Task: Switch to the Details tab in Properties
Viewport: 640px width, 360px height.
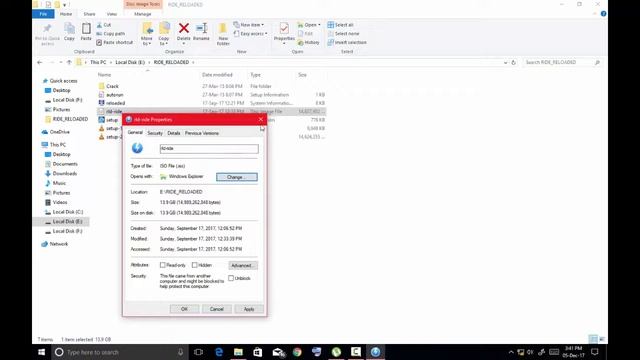Action: point(173,133)
